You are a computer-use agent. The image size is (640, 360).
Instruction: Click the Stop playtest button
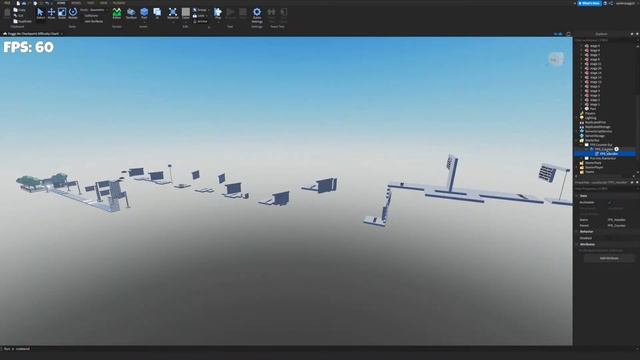tap(243, 13)
